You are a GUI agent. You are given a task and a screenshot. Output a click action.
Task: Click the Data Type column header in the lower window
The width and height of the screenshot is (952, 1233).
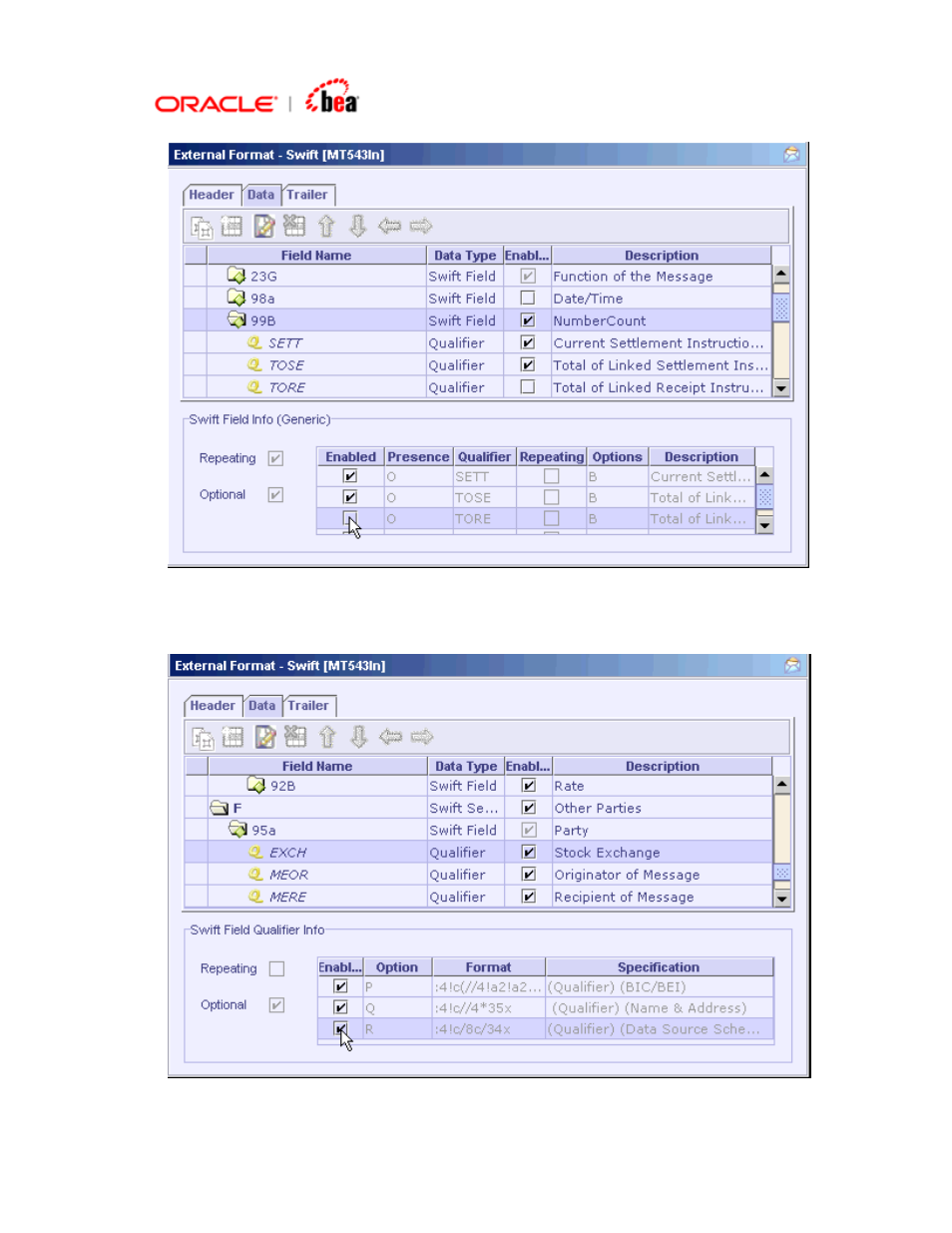point(466,766)
